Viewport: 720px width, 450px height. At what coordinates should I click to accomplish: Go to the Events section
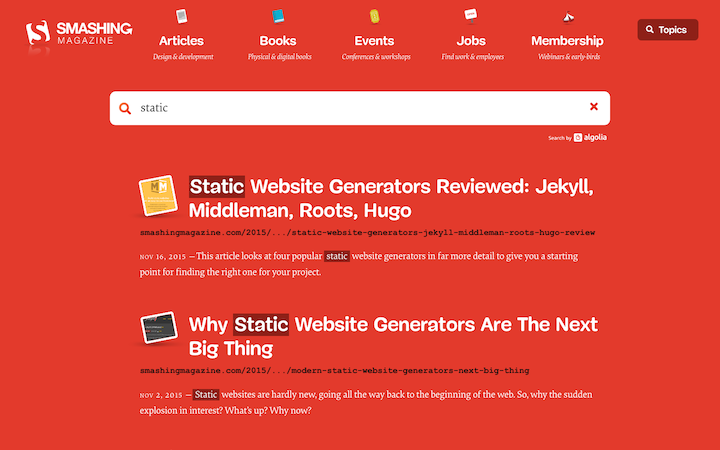click(374, 41)
